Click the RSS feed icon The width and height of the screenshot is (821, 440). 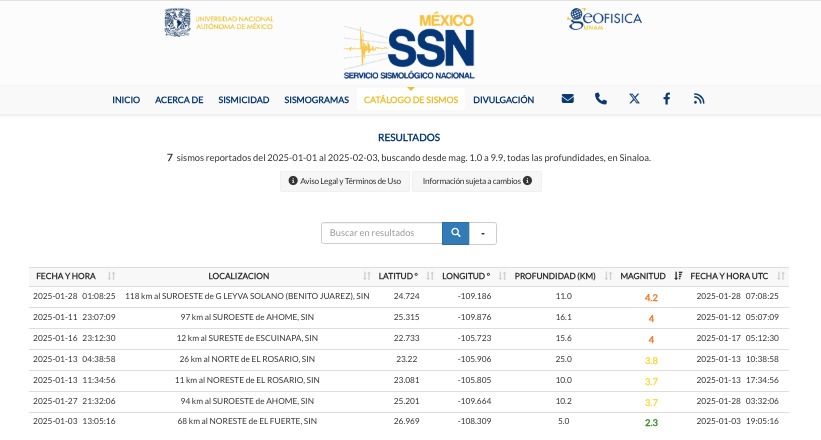699,98
